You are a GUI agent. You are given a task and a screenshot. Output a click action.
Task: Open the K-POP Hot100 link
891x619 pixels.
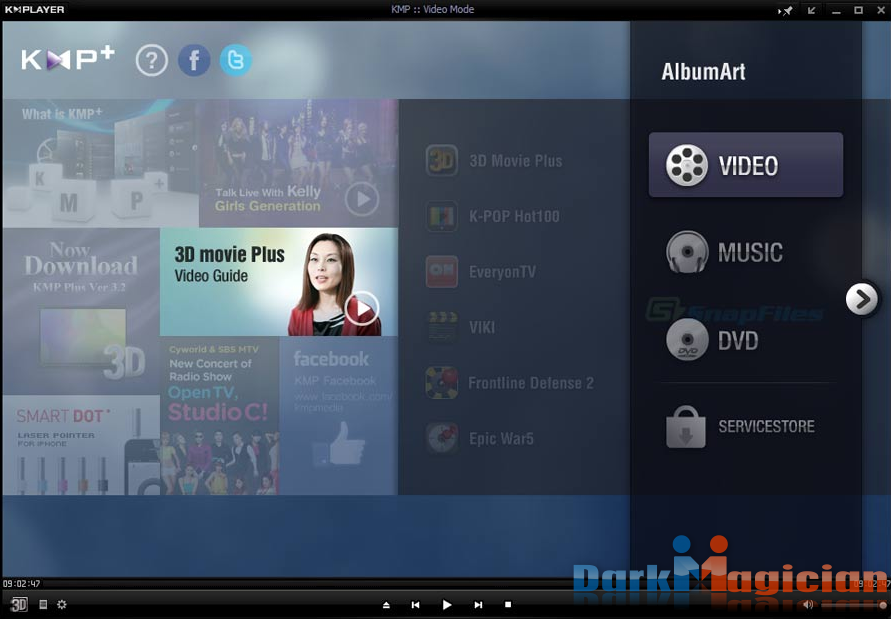coord(514,217)
